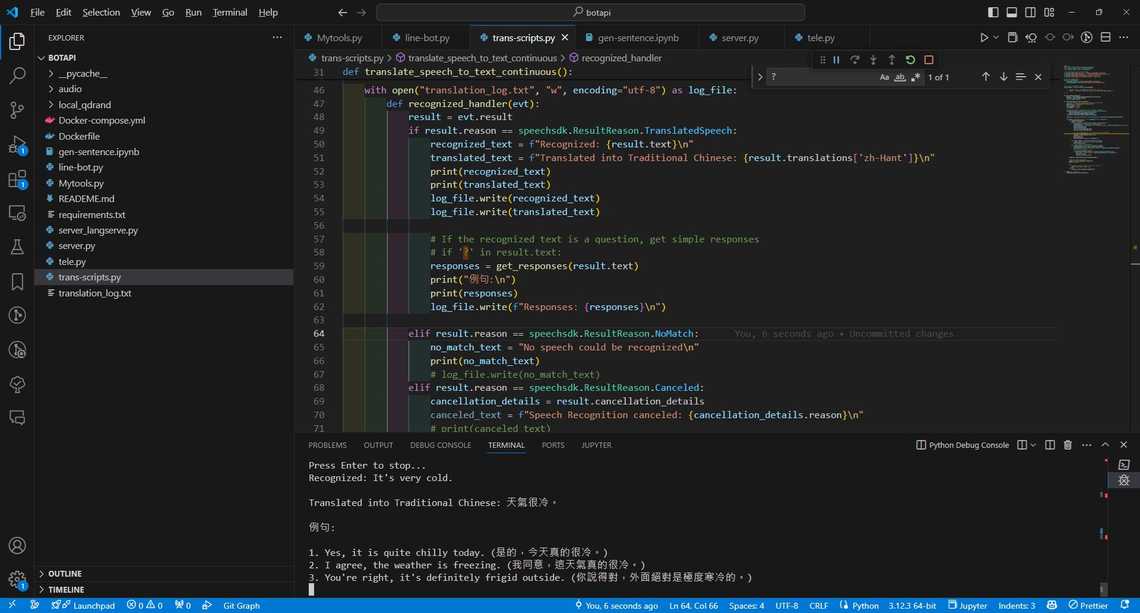Switch to the DEBUG CONSOLE tab

point(440,445)
